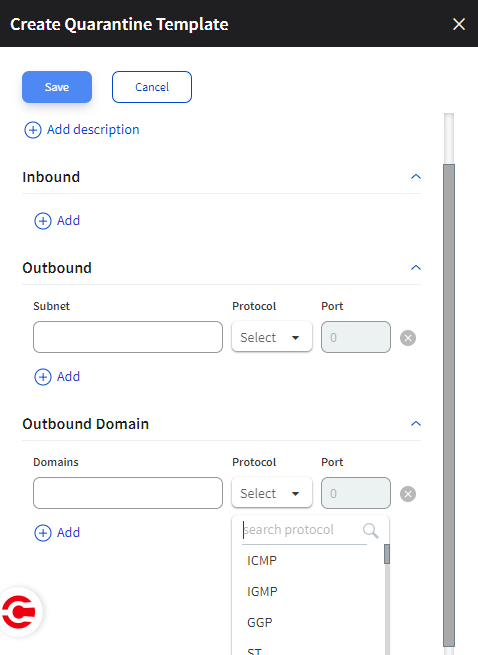The width and height of the screenshot is (478, 655).
Task: Click the plus icon beside Add description
Action: coord(33,130)
